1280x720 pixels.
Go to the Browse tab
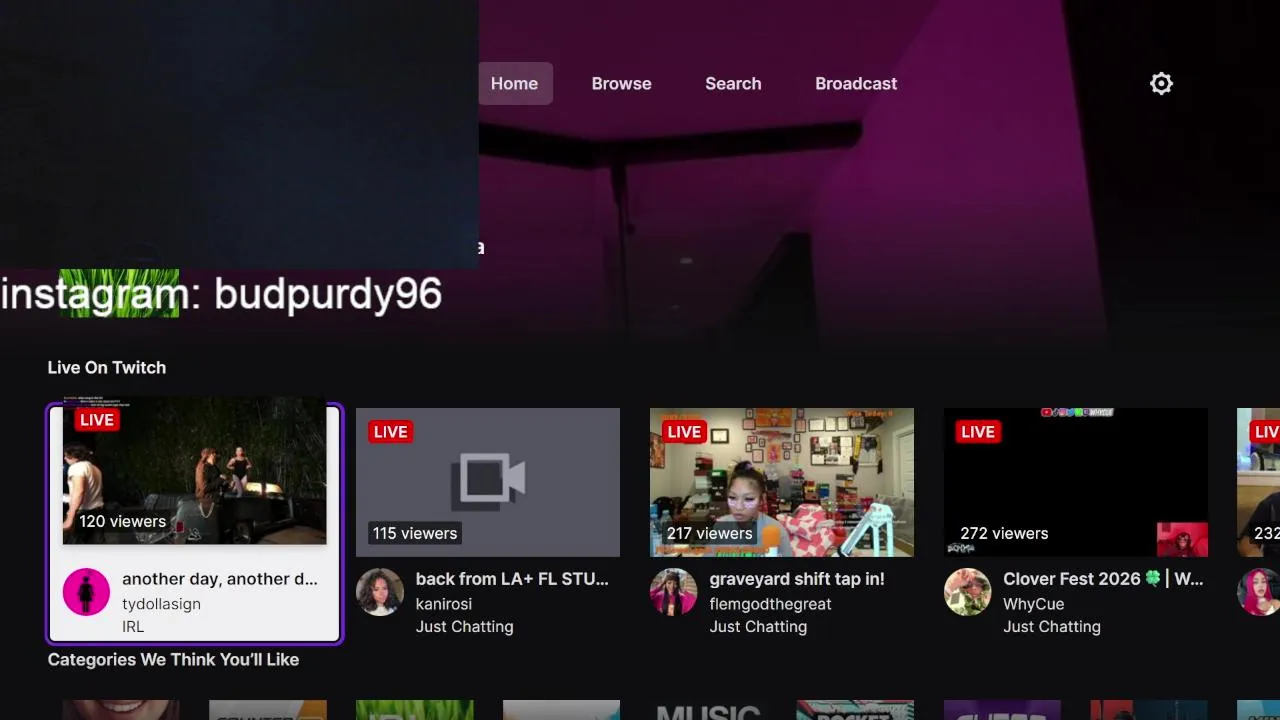(621, 84)
